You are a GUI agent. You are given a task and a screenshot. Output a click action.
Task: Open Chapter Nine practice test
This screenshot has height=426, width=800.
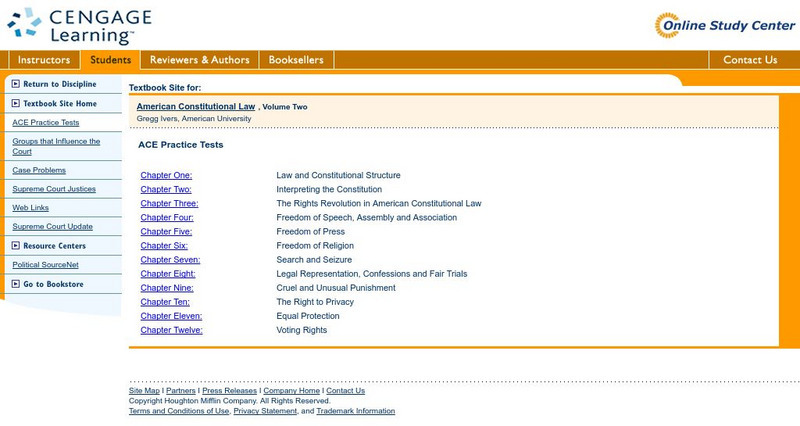point(167,288)
